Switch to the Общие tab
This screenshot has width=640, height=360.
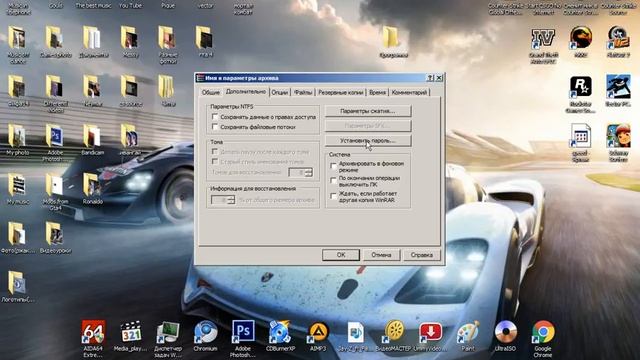(x=211, y=93)
